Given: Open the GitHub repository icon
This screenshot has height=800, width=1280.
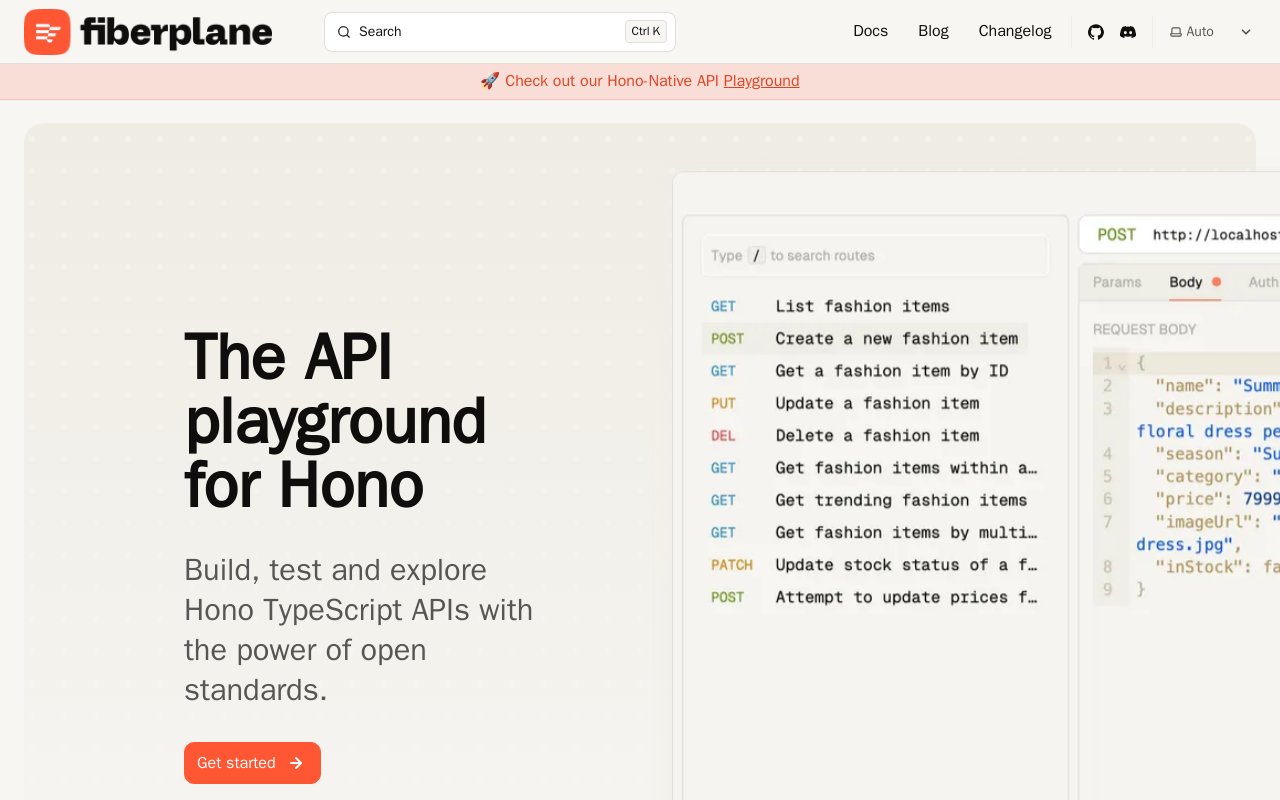Looking at the screenshot, I should [x=1096, y=32].
